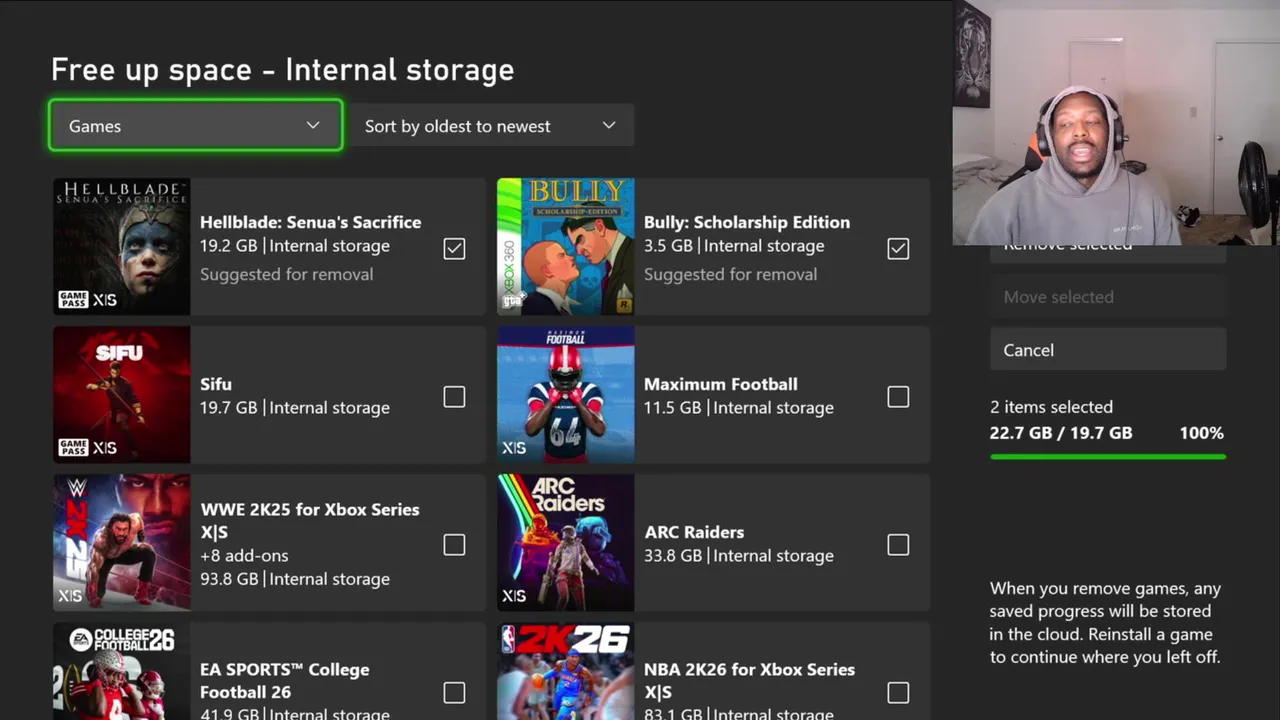The image size is (1280, 720).
Task: Click the NBA 2K26 cover art
Action: (565, 672)
